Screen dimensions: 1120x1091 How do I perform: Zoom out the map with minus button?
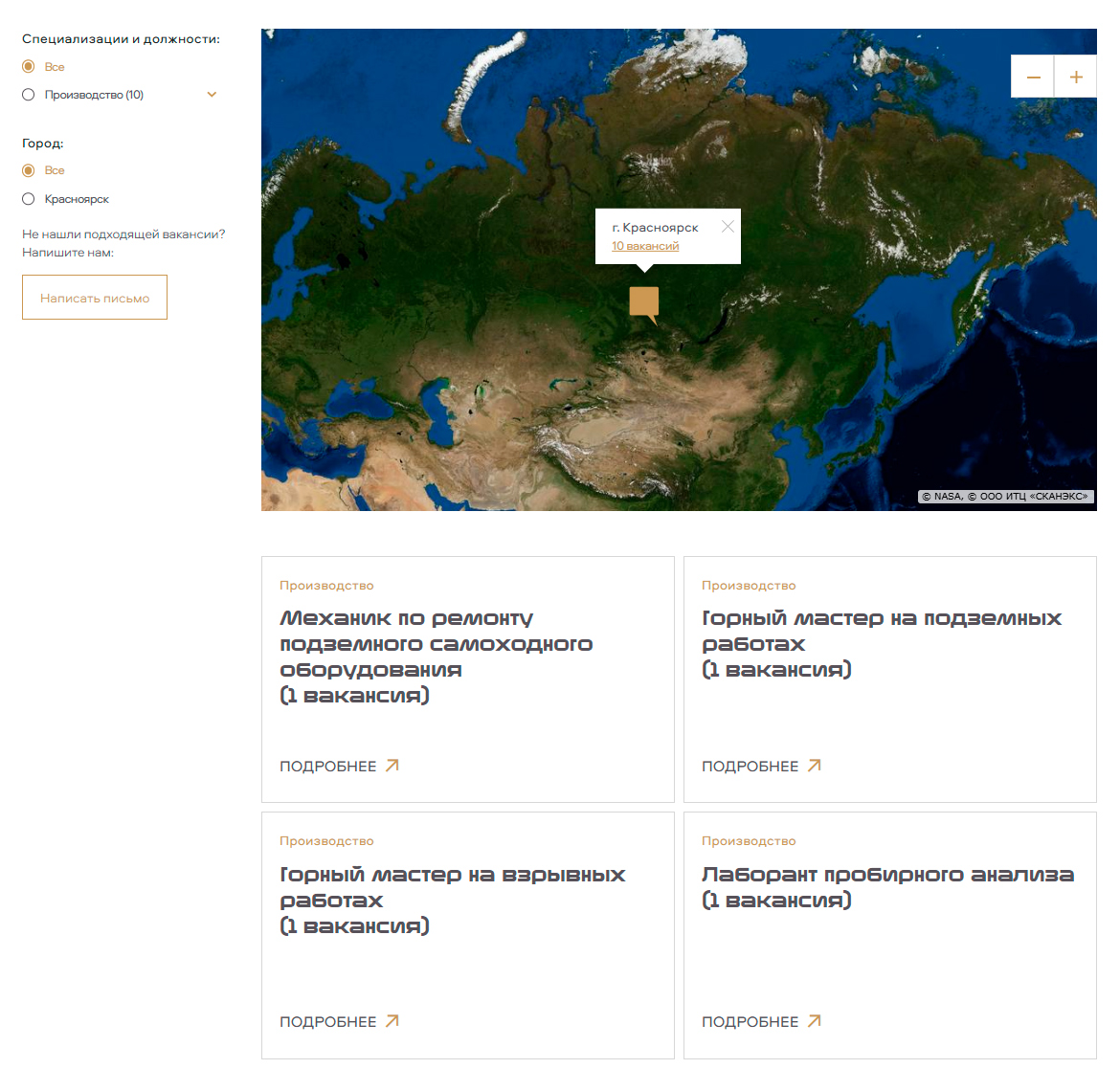1033,77
